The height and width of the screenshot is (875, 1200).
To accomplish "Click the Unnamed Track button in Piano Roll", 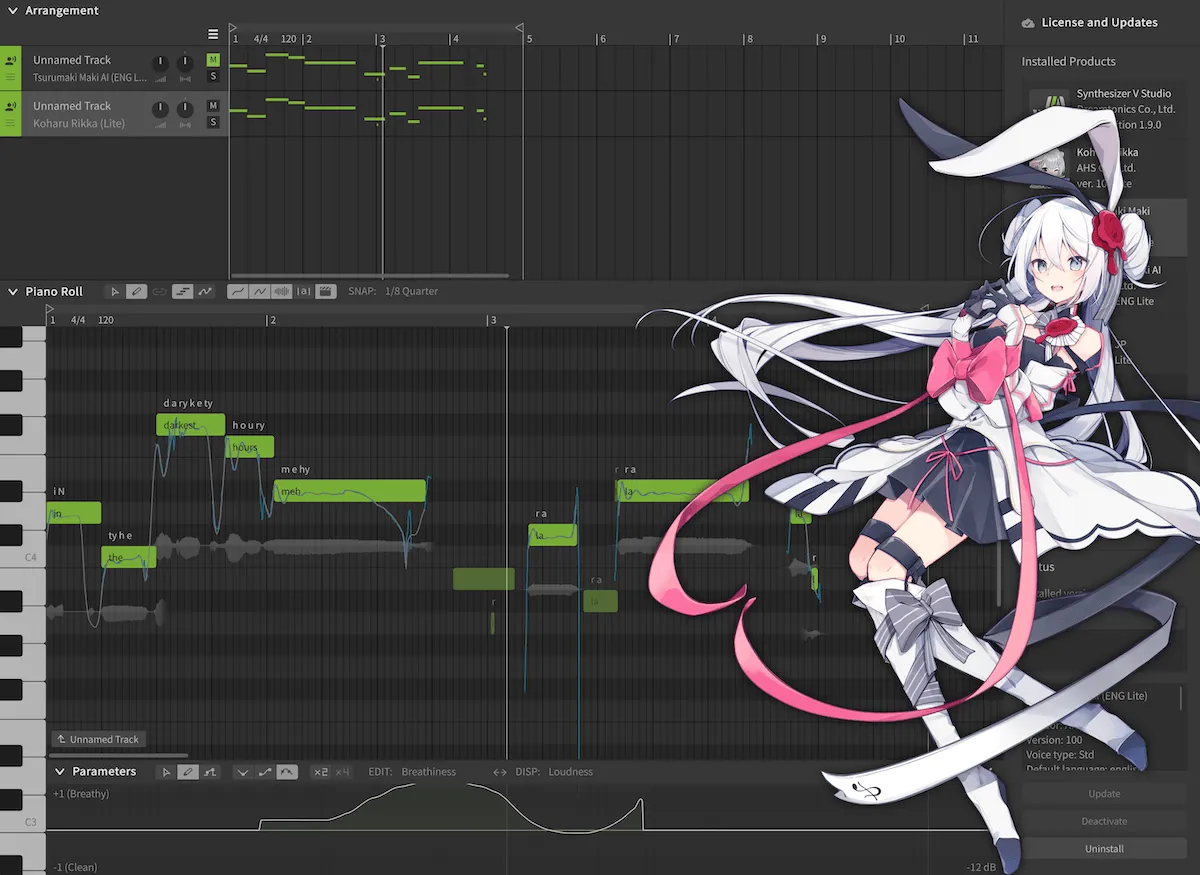I will tap(99, 739).
